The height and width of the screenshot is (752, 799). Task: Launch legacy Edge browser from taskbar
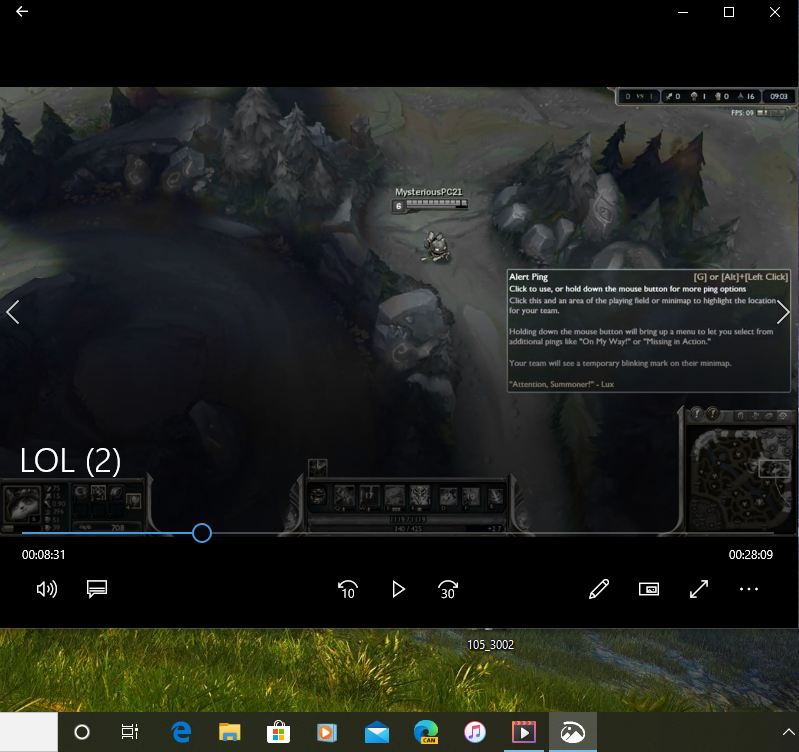pyautogui.click(x=181, y=732)
